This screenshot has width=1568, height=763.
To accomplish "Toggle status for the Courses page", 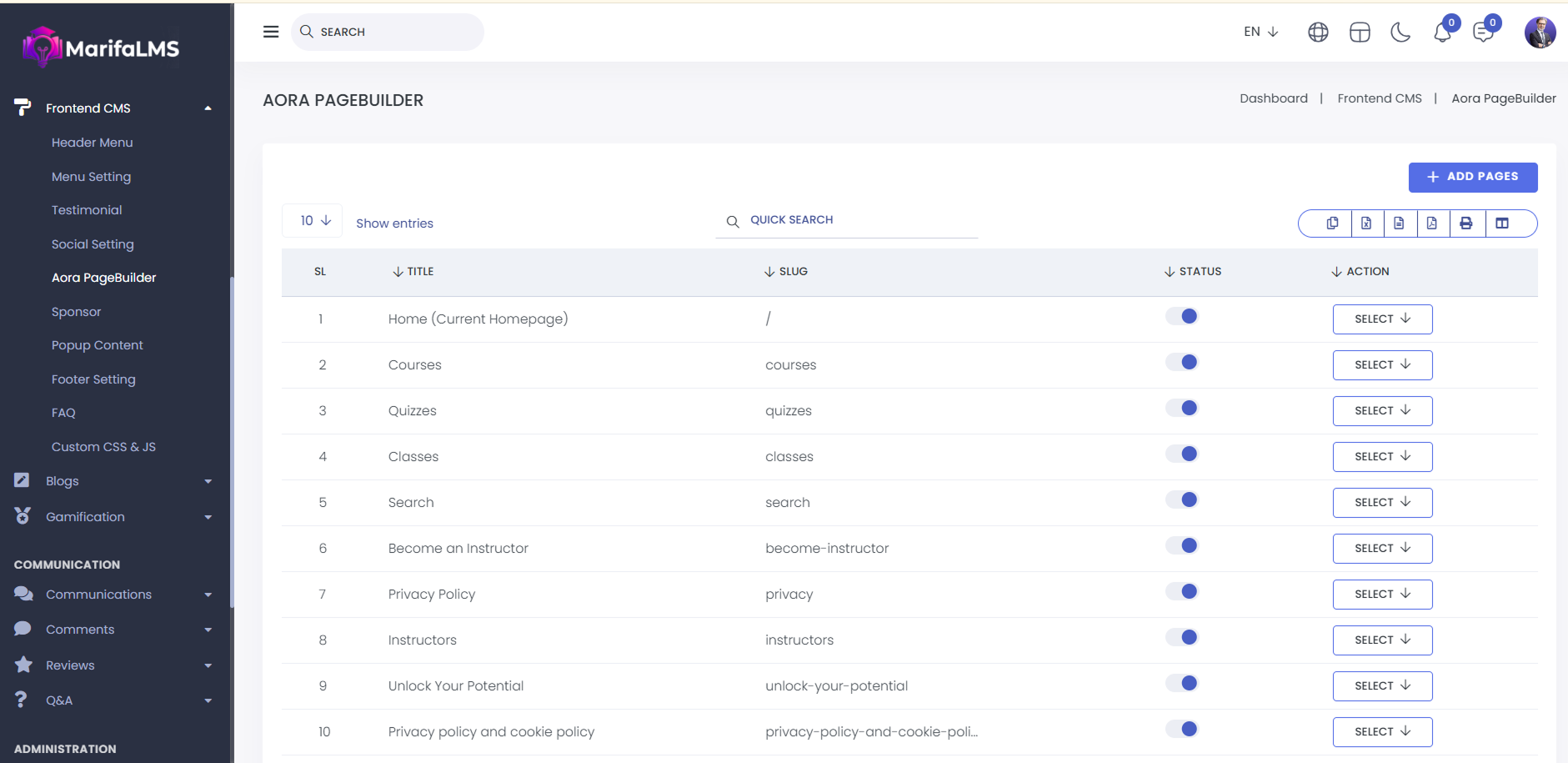I will tap(1182, 362).
